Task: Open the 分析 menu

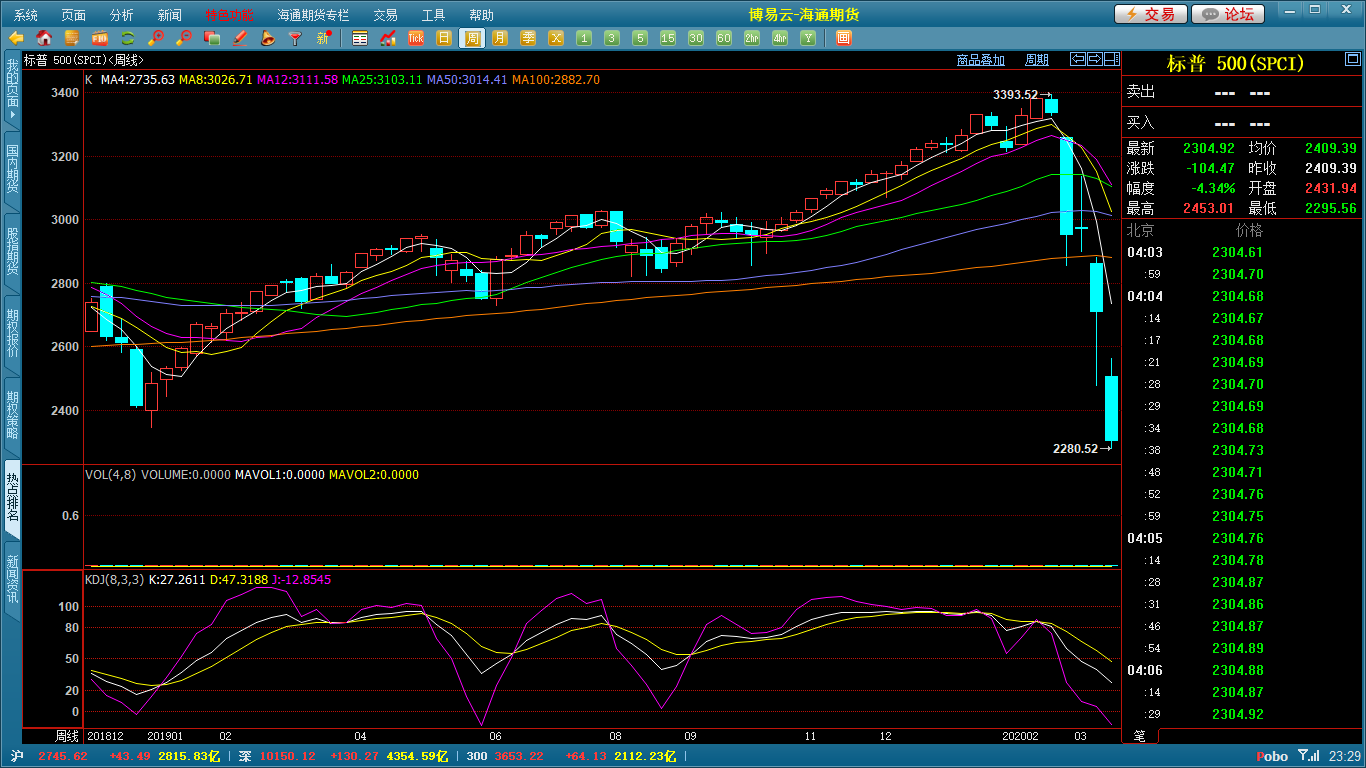Action: click(121, 15)
